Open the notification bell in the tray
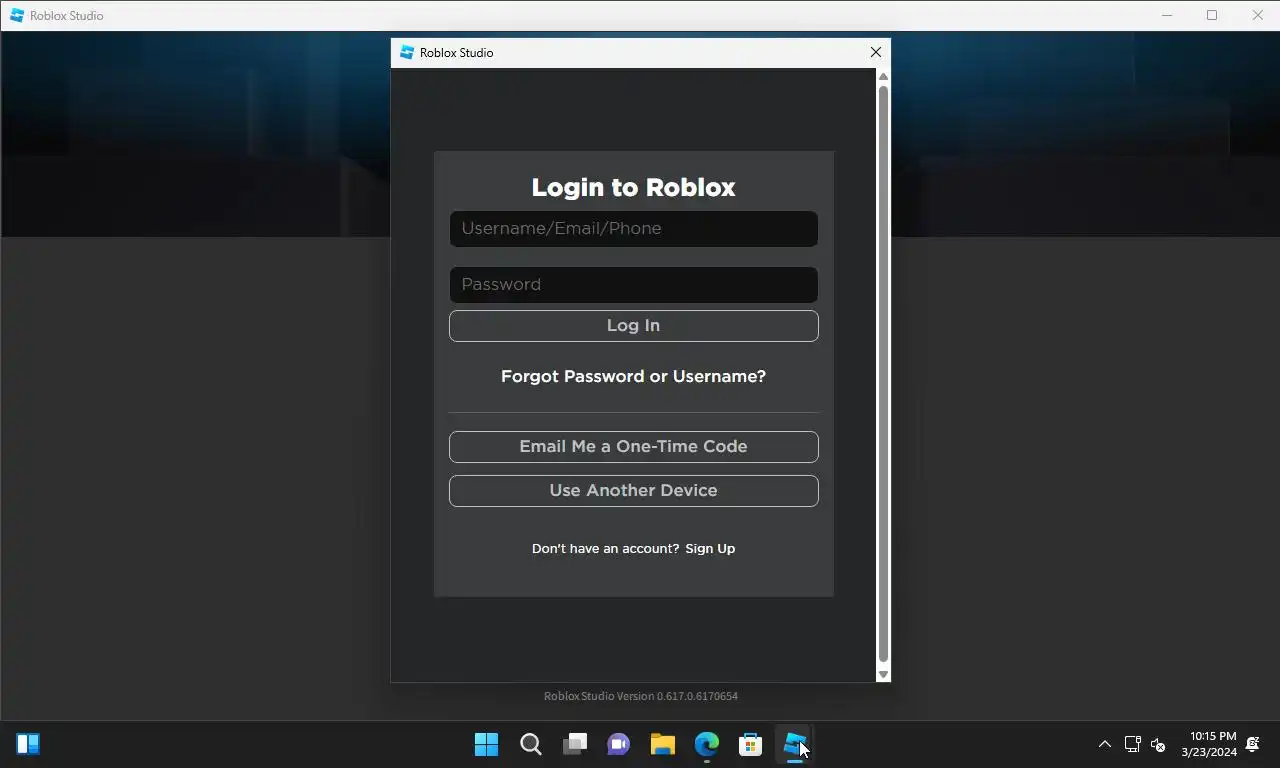 point(1254,745)
